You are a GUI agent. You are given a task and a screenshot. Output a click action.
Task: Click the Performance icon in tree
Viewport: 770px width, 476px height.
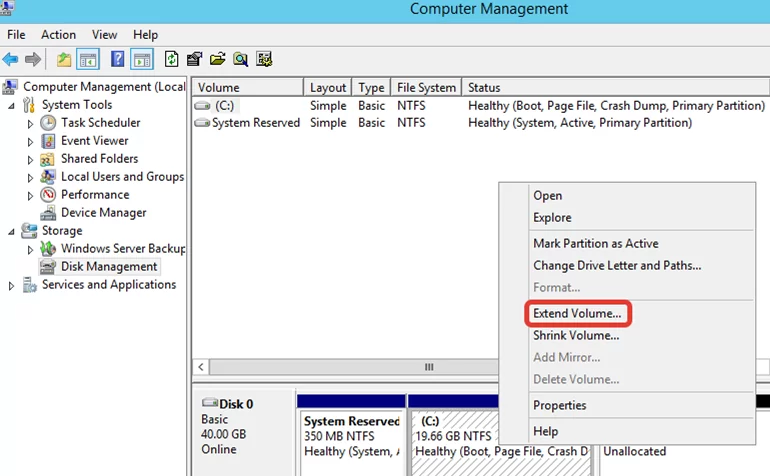click(x=48, y=195)
